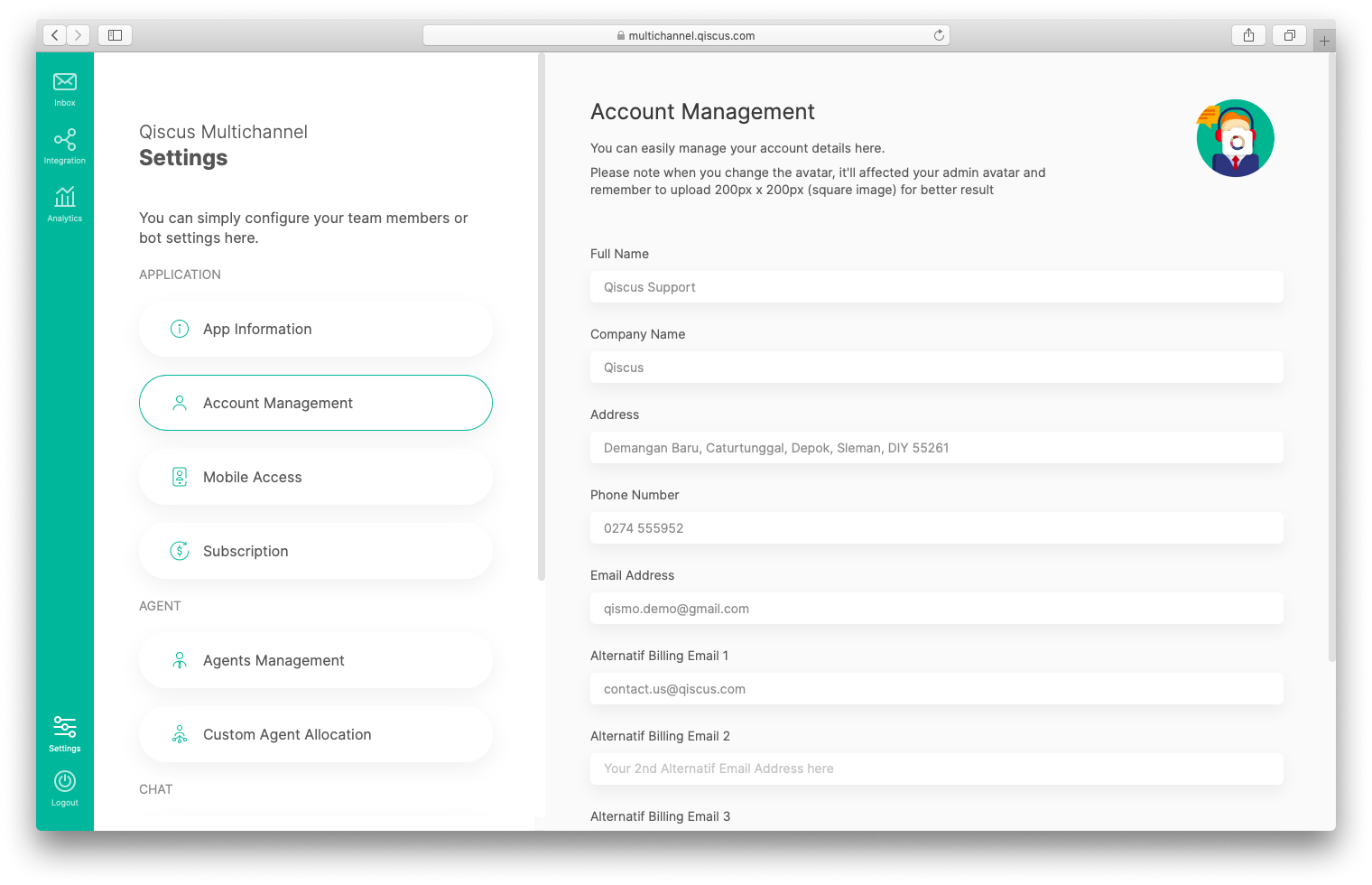1372x885 pixels.
Task: Select Account Management menu item
Action: point(316,403)
